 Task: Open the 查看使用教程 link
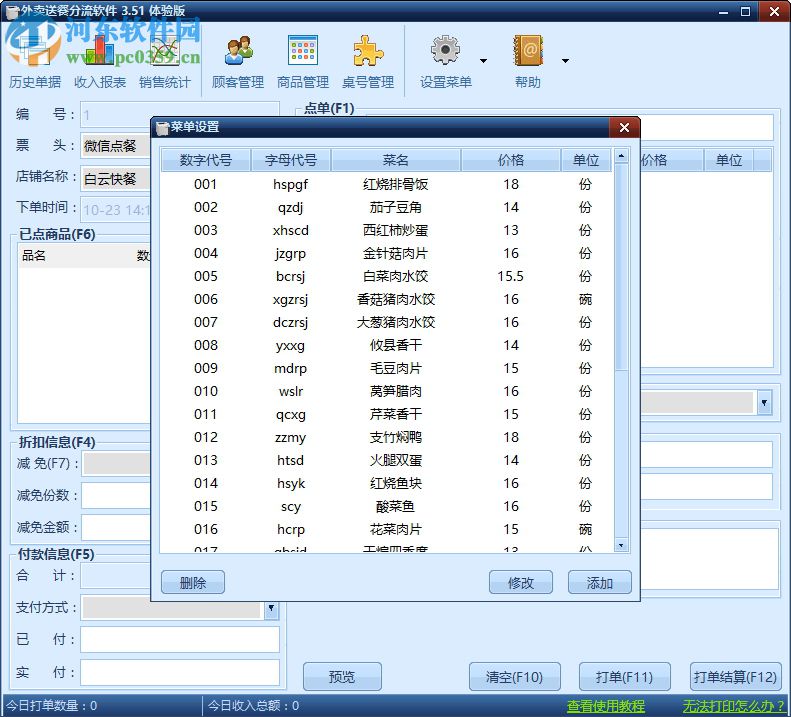coord(605,706)
